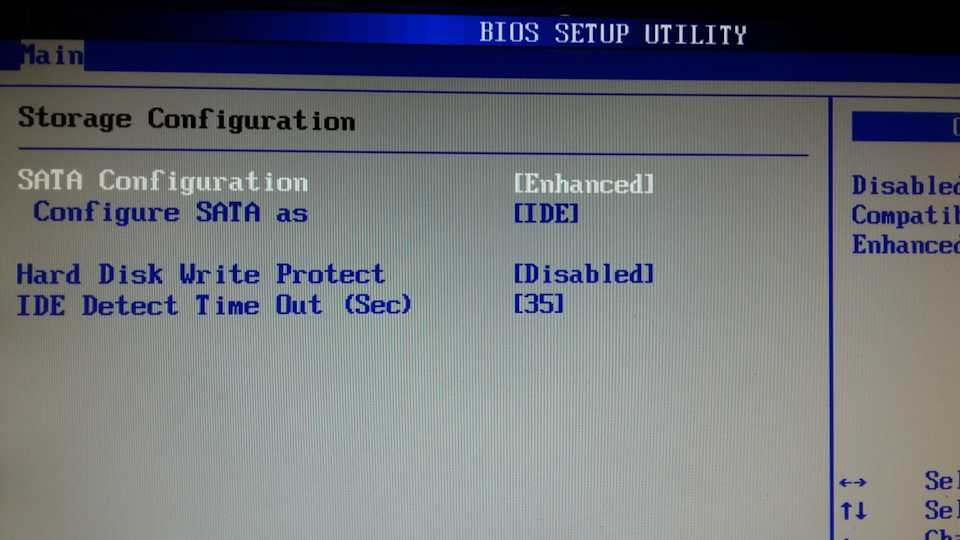Click the BIOS SETUP UTILITY title

click(613, 33)
